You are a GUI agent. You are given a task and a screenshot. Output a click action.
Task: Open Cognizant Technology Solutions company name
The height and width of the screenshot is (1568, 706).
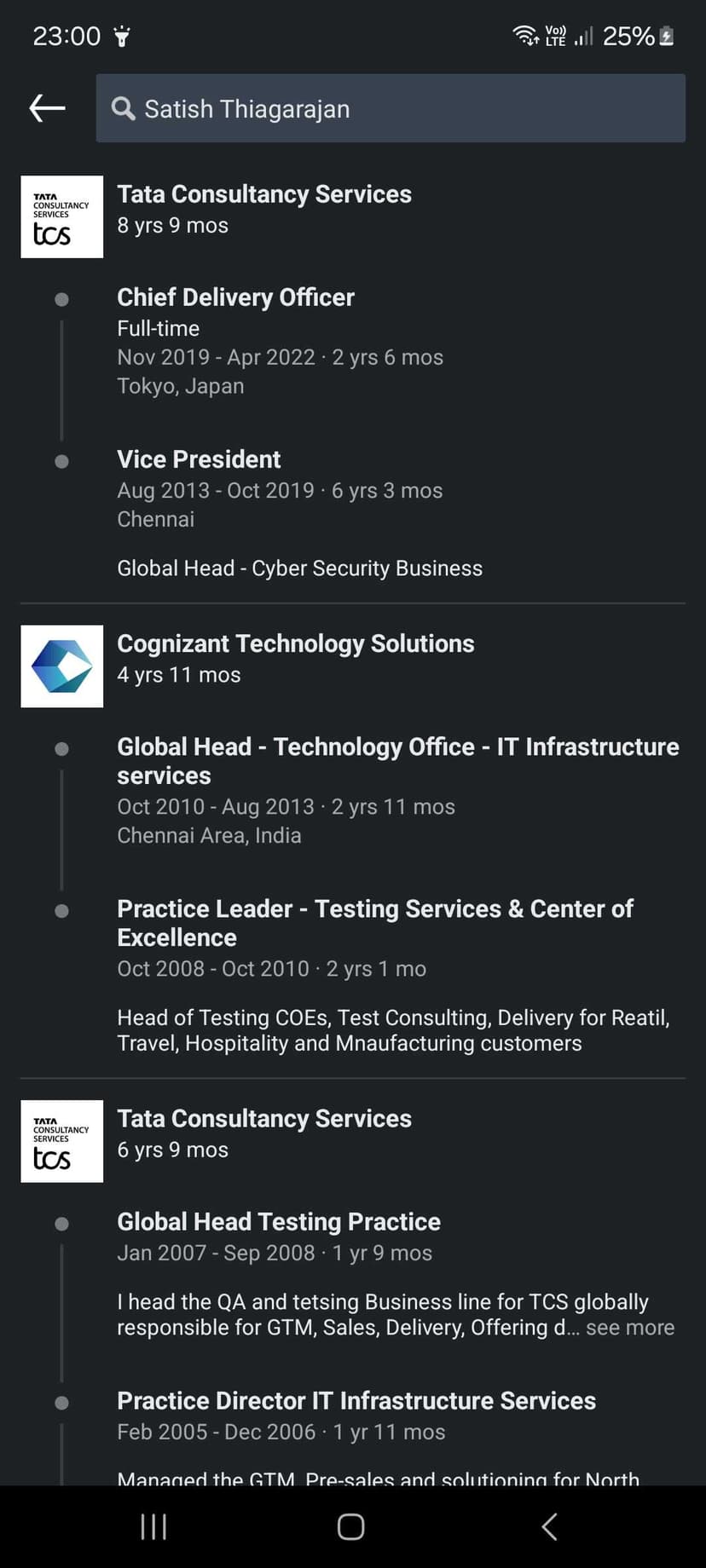pos(295,643)
